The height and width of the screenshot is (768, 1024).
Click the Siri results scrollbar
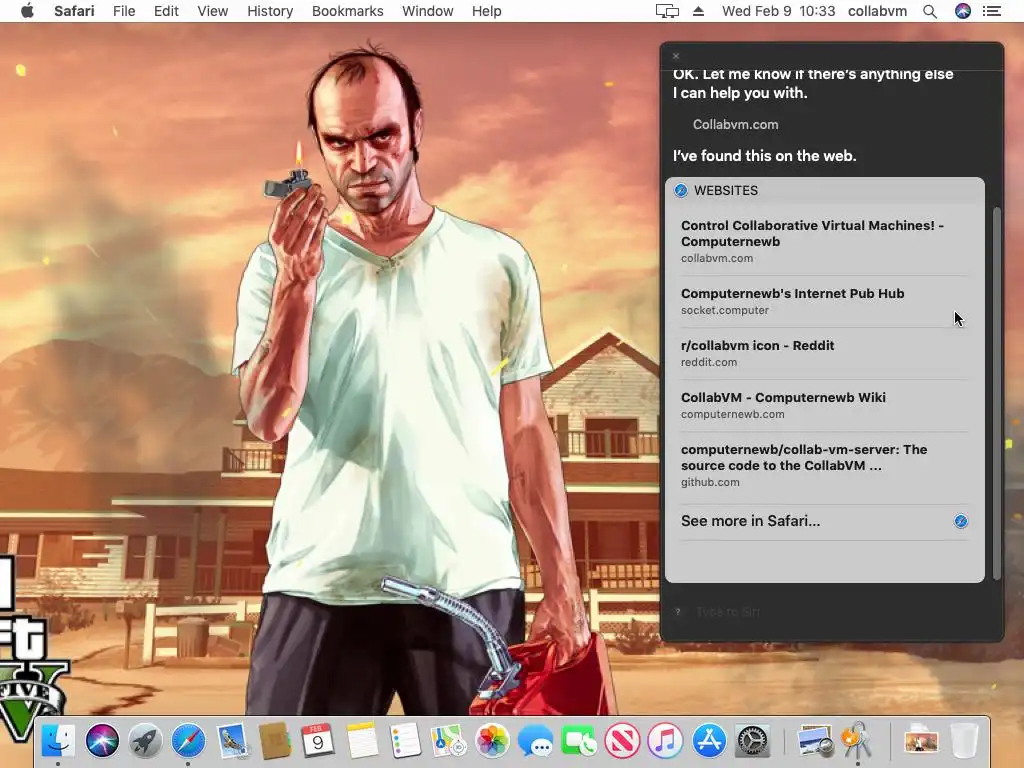click(x=996, y=393)
